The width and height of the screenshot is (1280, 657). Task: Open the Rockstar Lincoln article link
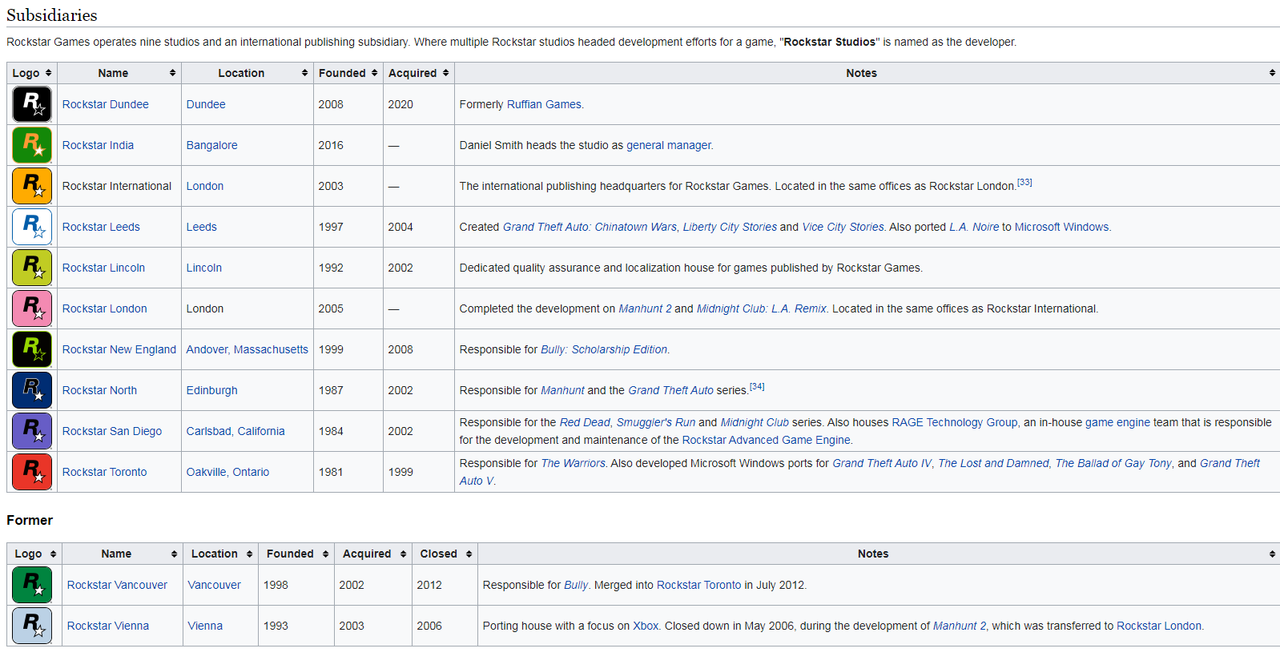coord(103,268)
